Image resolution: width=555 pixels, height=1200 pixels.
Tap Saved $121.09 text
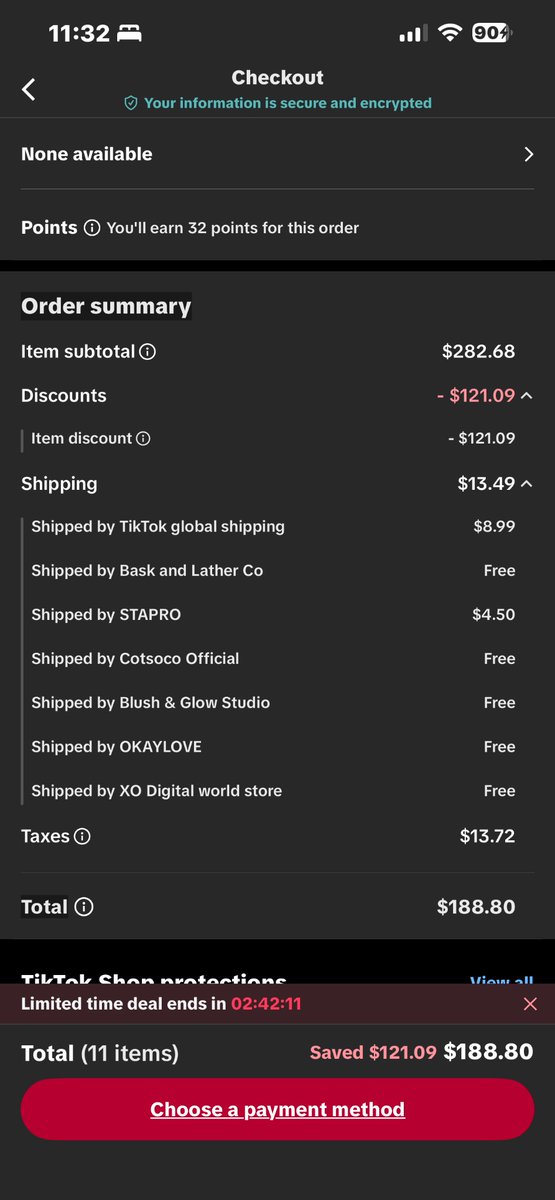[x=373, y=1052]
